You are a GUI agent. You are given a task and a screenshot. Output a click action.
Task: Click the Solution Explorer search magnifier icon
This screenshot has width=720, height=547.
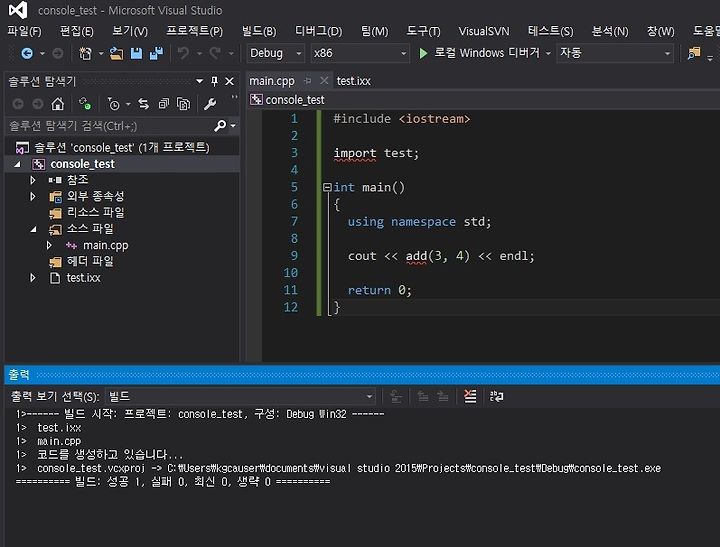click(x=220, y=125)
